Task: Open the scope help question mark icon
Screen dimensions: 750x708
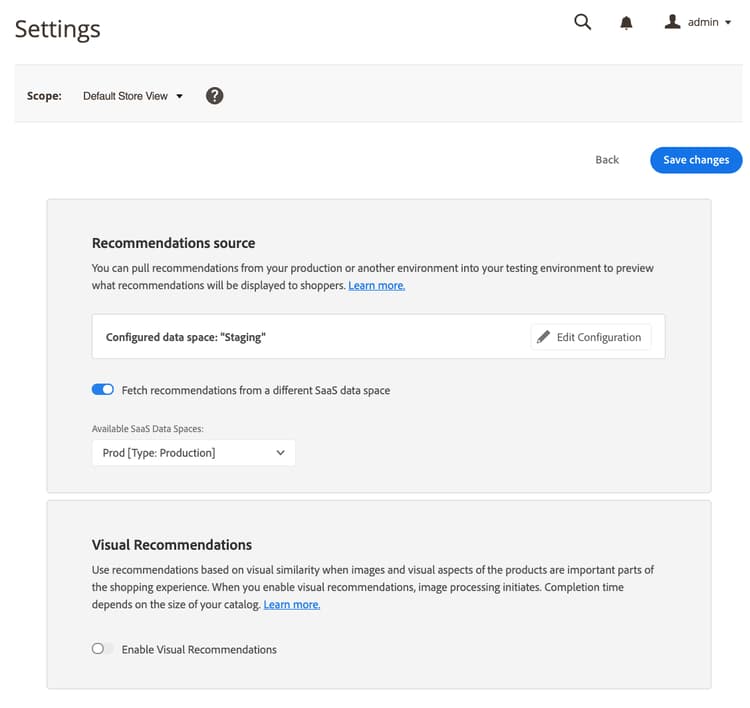Action: [214, 96]
